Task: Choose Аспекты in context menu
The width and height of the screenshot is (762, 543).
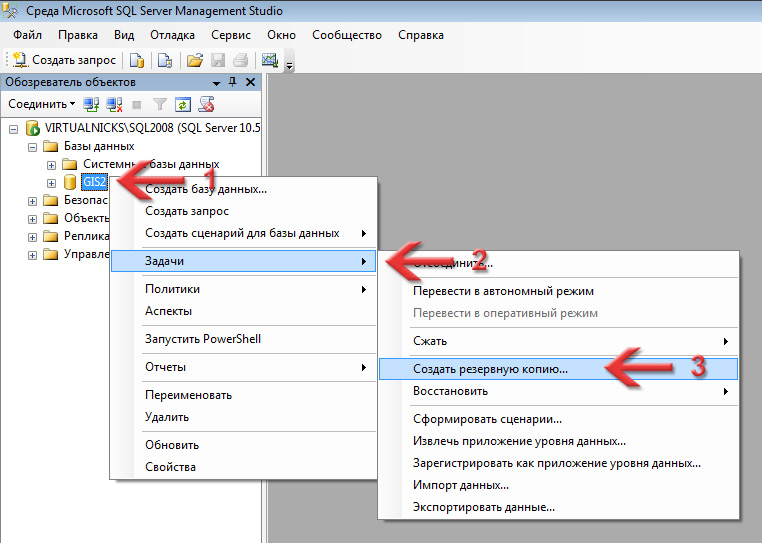Action: 244,311
